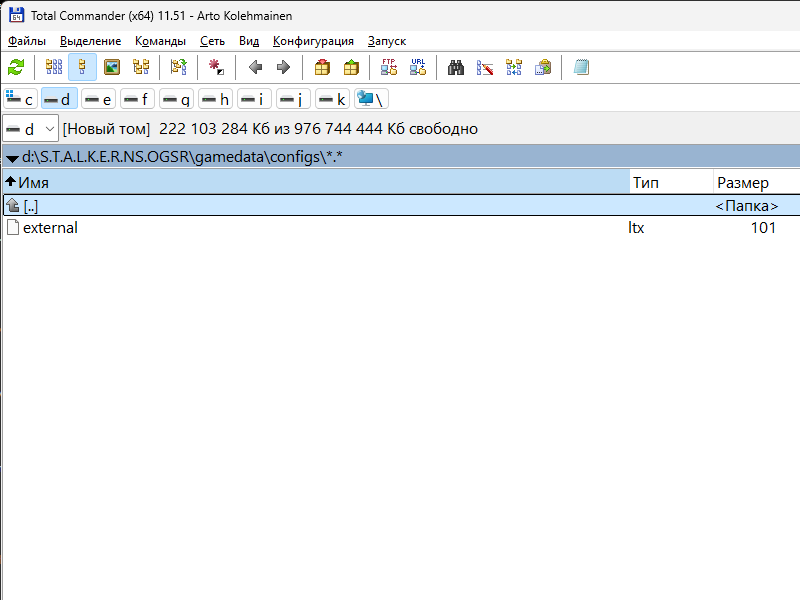The image size is (800, 600).
Task: Click the pack files gift-box icon
Action: pos(322,67)
